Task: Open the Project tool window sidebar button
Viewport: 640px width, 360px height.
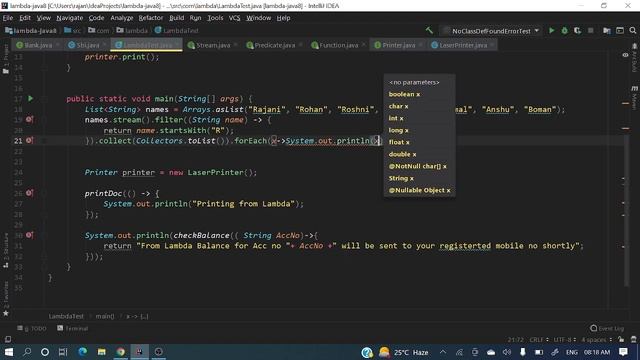Action: coord(6,59)
